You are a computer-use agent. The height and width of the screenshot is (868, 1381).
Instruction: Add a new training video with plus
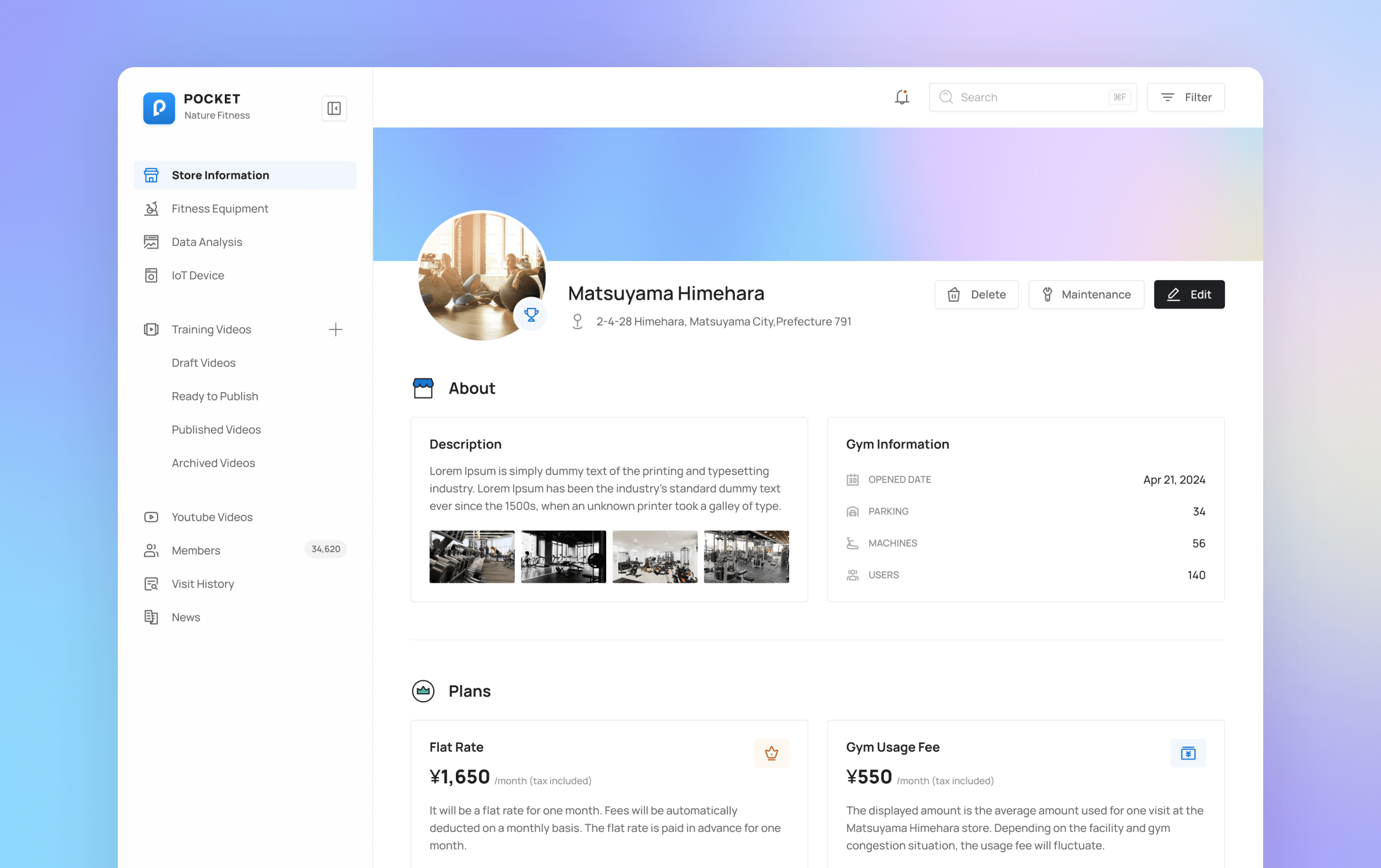tap(335, 329)
